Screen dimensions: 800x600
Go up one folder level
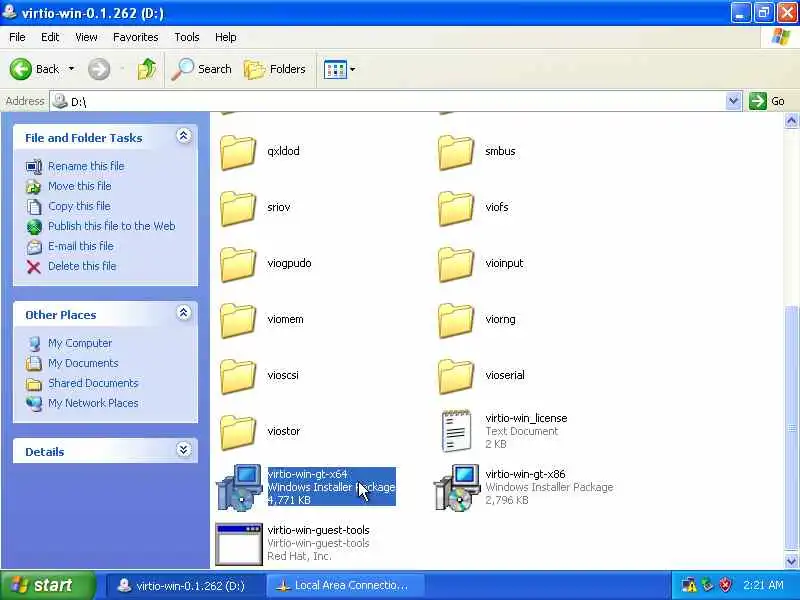tap(147, 69)
